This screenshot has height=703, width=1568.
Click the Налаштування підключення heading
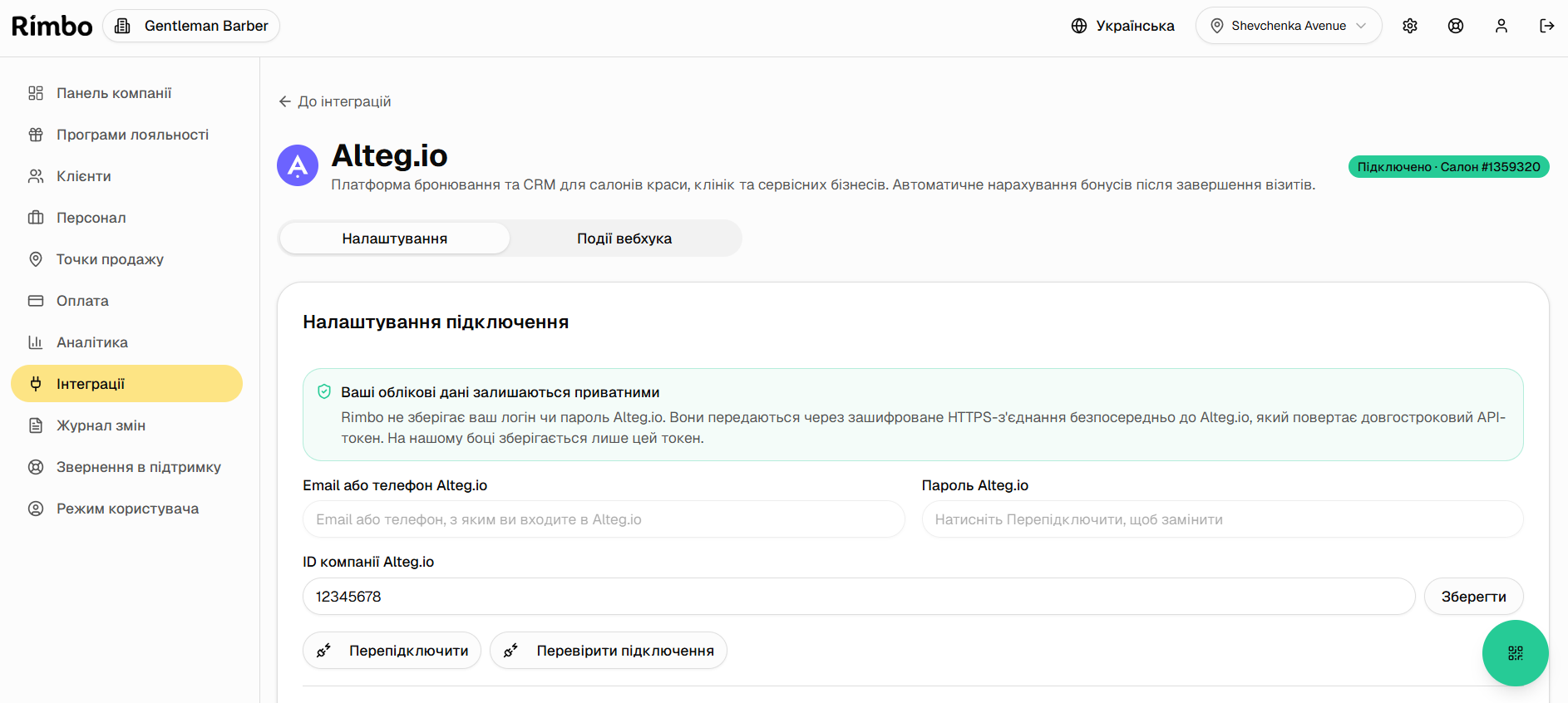pyautogui.click(x=436, y=322)
